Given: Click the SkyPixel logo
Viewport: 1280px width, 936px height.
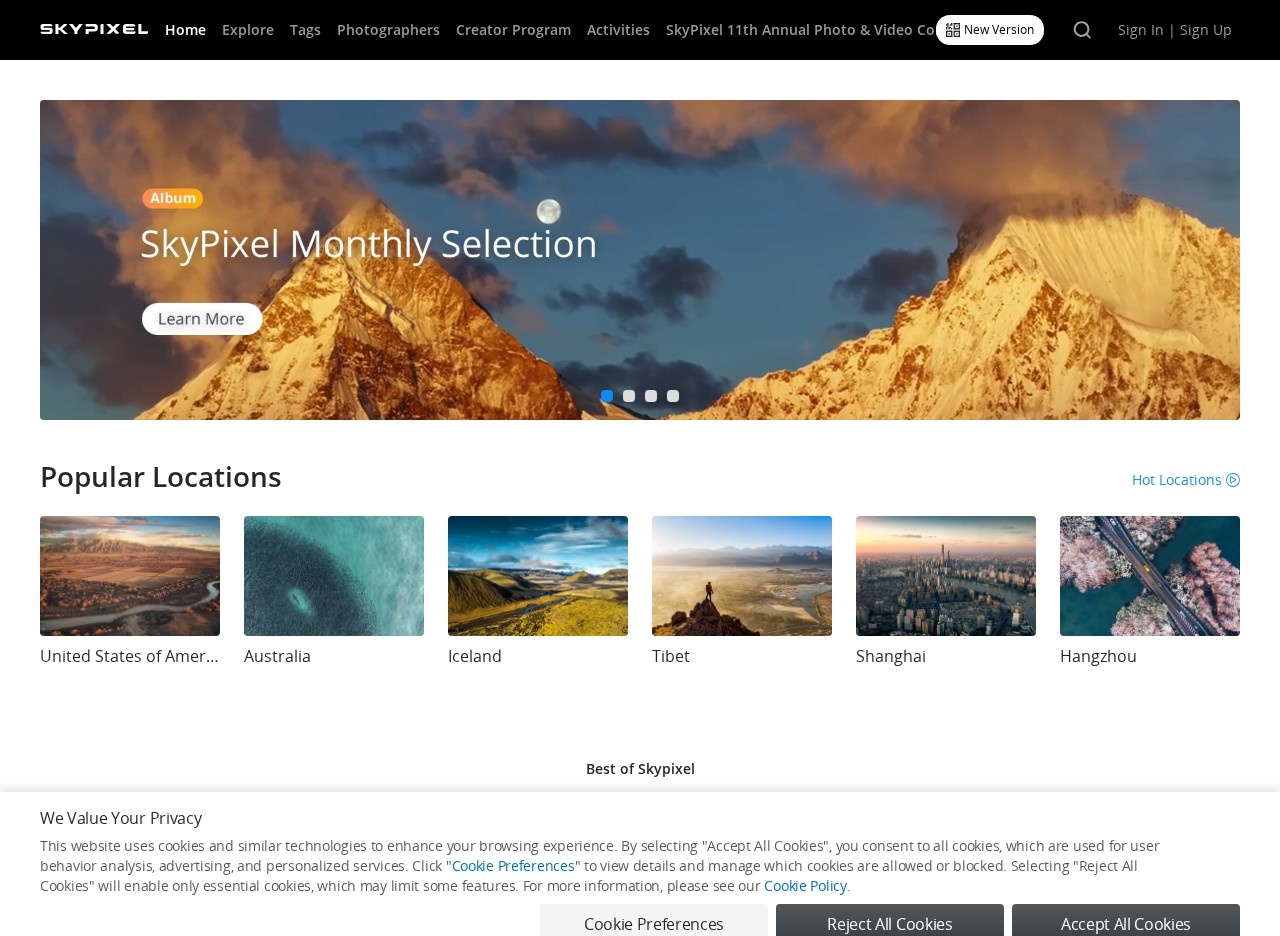Looking at the screenshot, I should tap(94, 29).
